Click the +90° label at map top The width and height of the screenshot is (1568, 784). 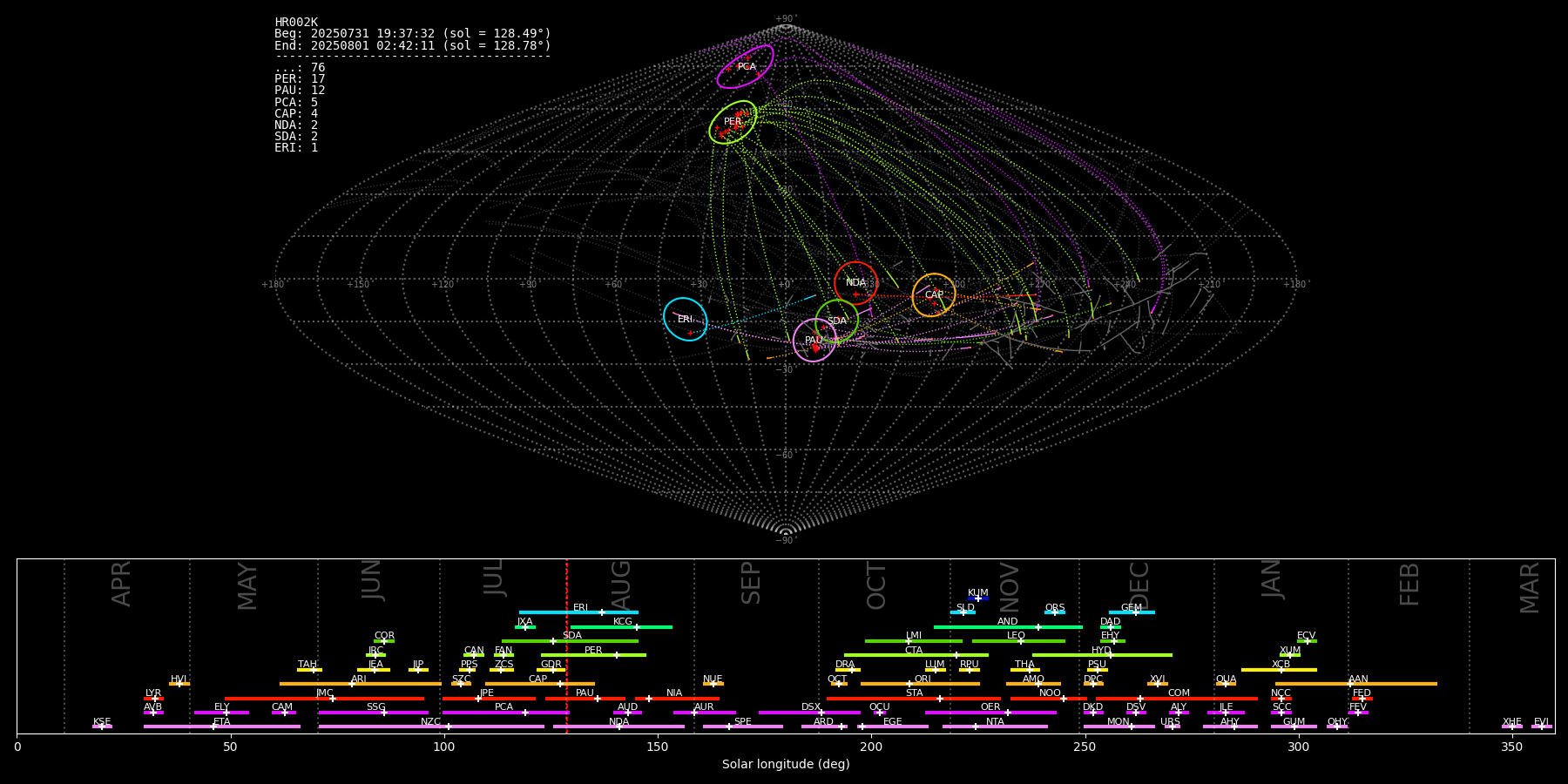786,19
